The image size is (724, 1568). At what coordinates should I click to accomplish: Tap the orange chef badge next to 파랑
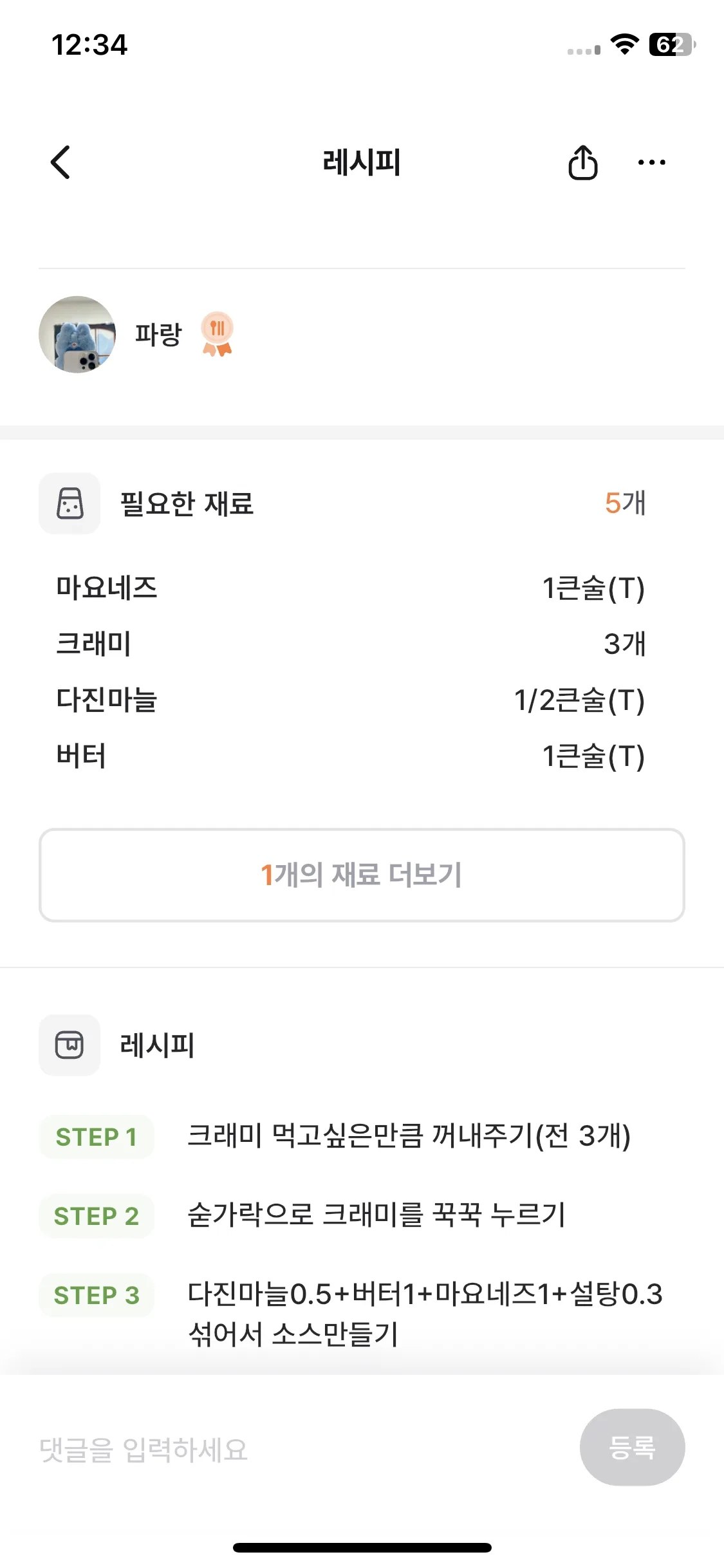[217, 334]
